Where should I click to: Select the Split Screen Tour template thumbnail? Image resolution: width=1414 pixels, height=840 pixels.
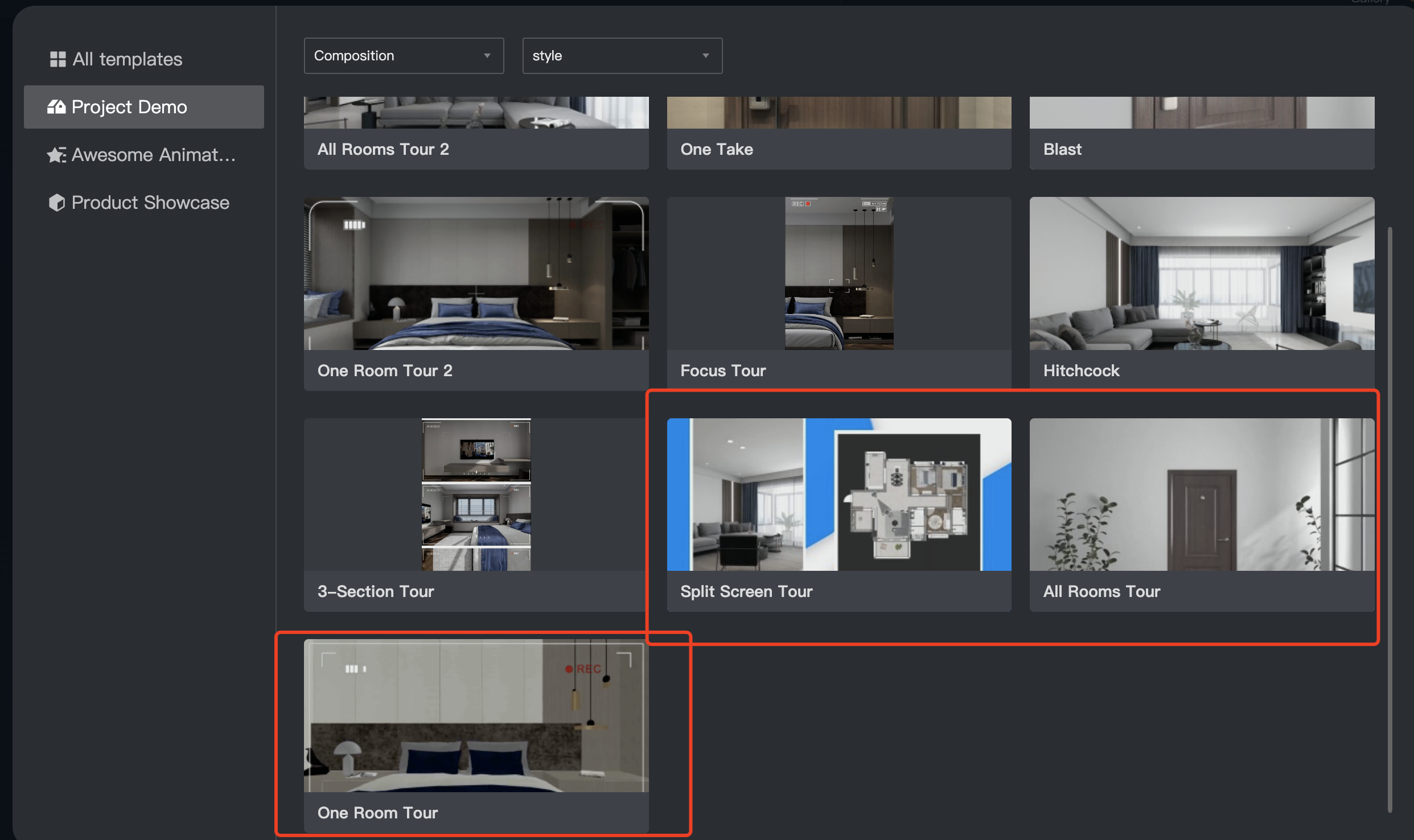coord(838,494)
